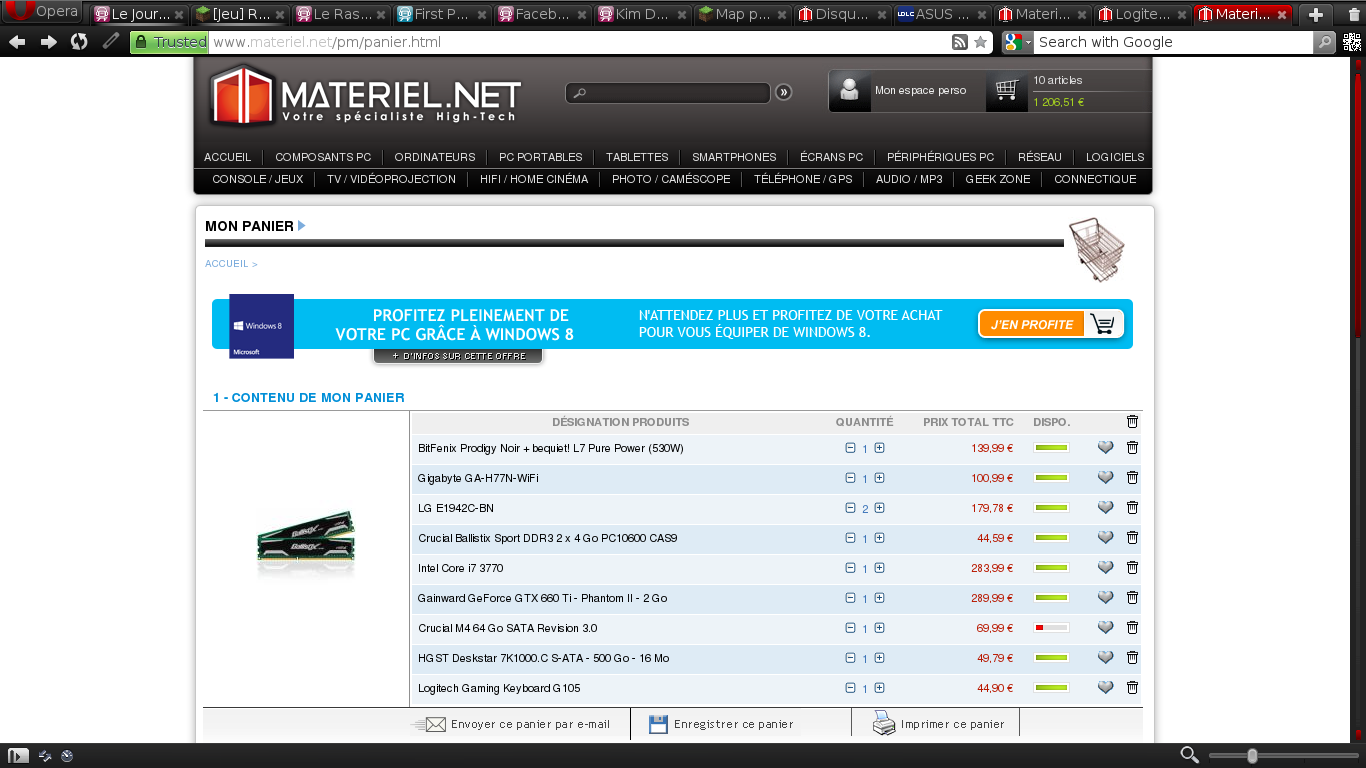Delete the BitFenix Prodigy Noir item
The width and height of the screenshot is (1366, 768).
pos(1132,448)
